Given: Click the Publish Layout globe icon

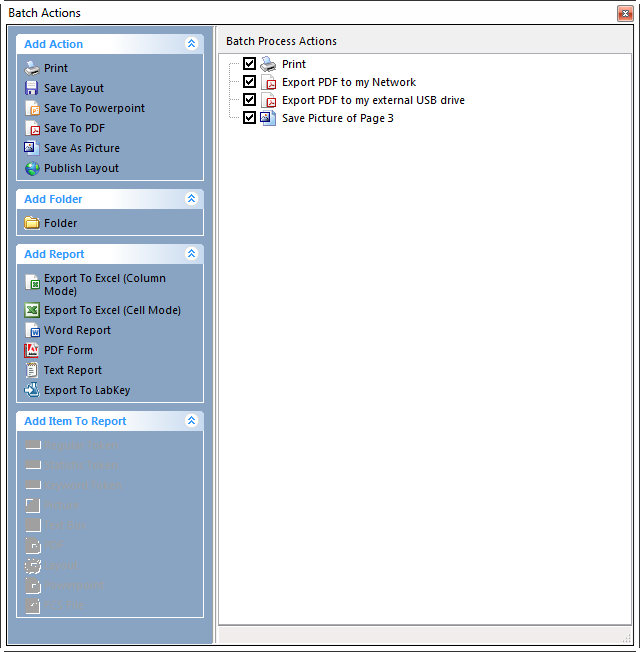Looking at the screenshot, I should [x=32, y=168].
